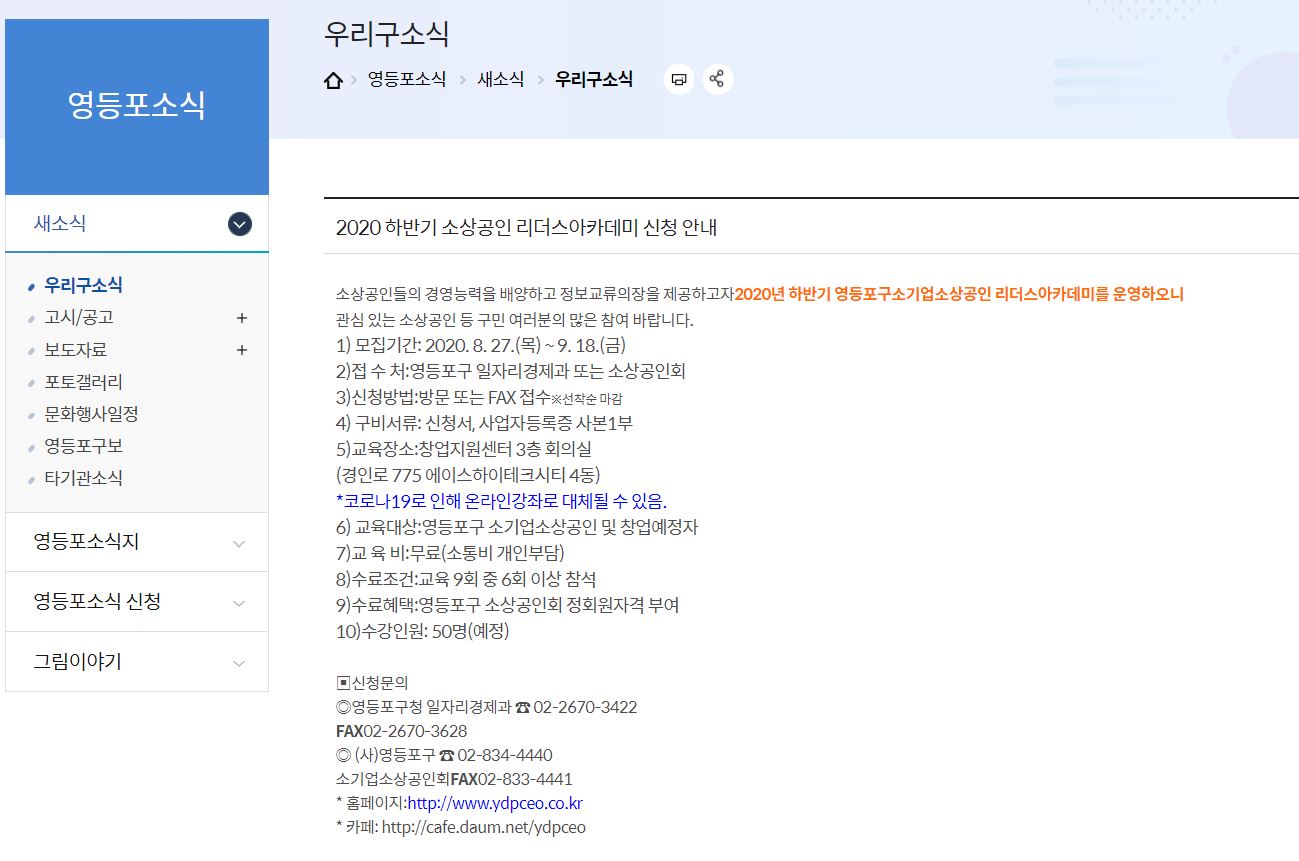
Task: Open 포토갤러리 sidebar item
Action: coord(84,381)
